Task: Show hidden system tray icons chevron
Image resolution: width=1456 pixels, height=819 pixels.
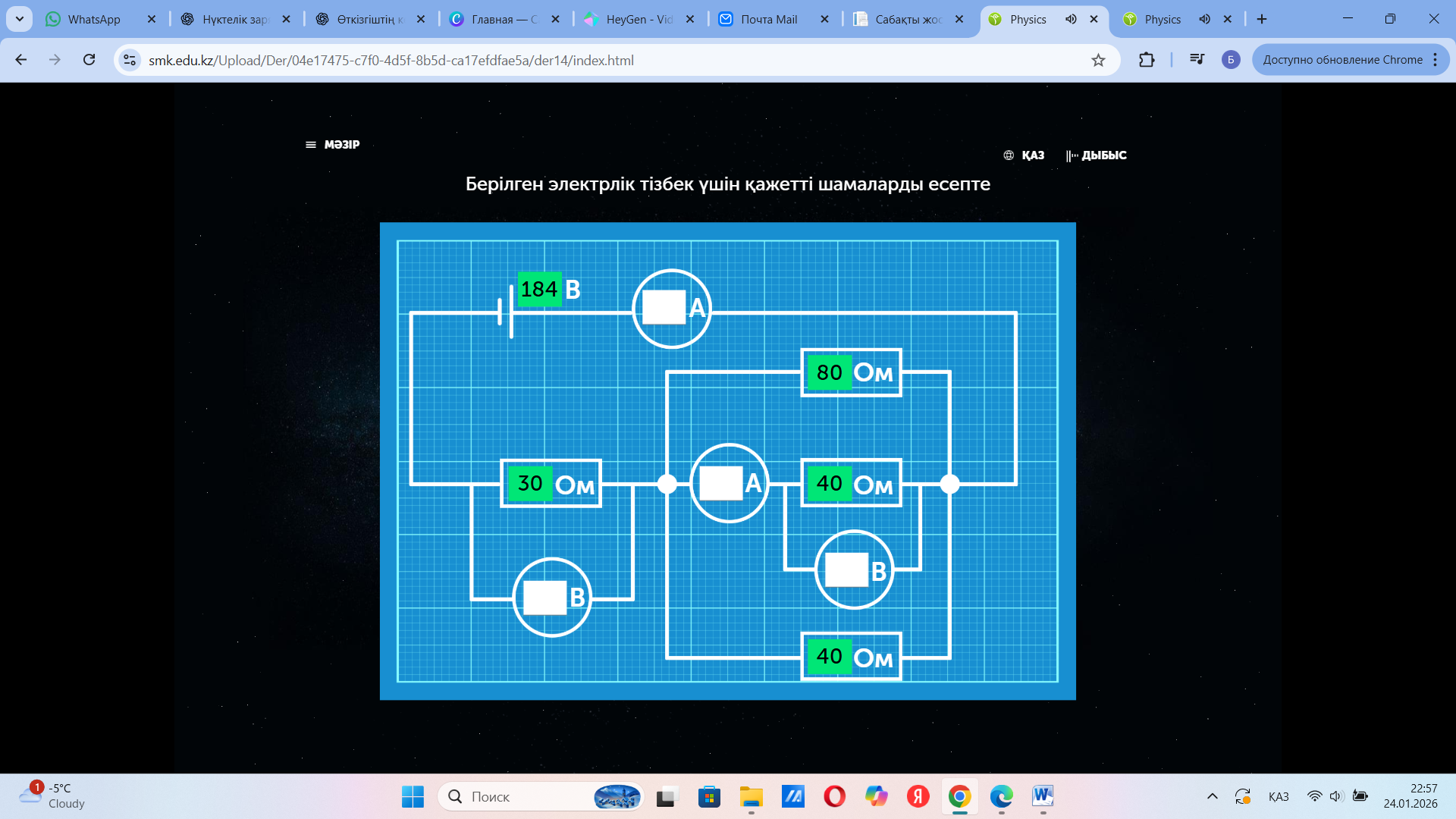Action: [1212, 796]
